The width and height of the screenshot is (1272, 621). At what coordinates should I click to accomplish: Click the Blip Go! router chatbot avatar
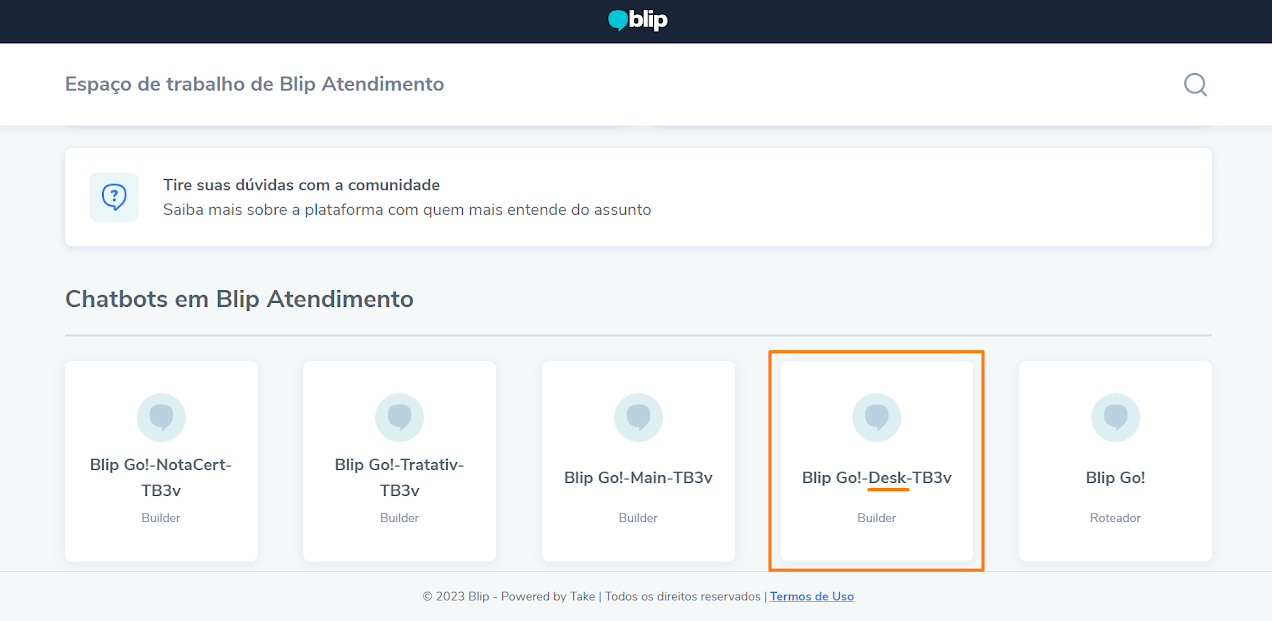tap(1115, 417)
